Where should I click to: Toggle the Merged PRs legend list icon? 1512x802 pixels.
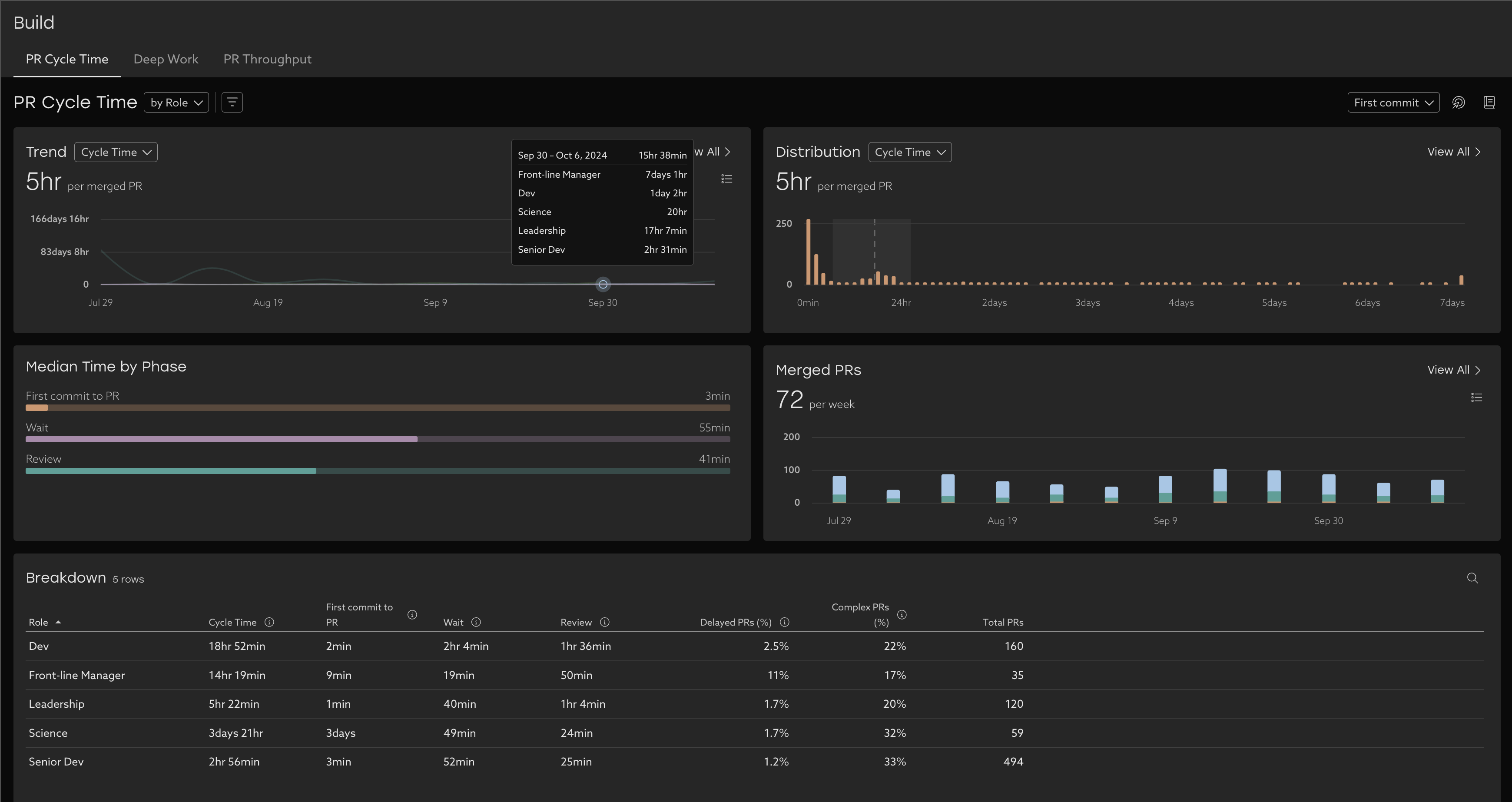pos(1477,398)
